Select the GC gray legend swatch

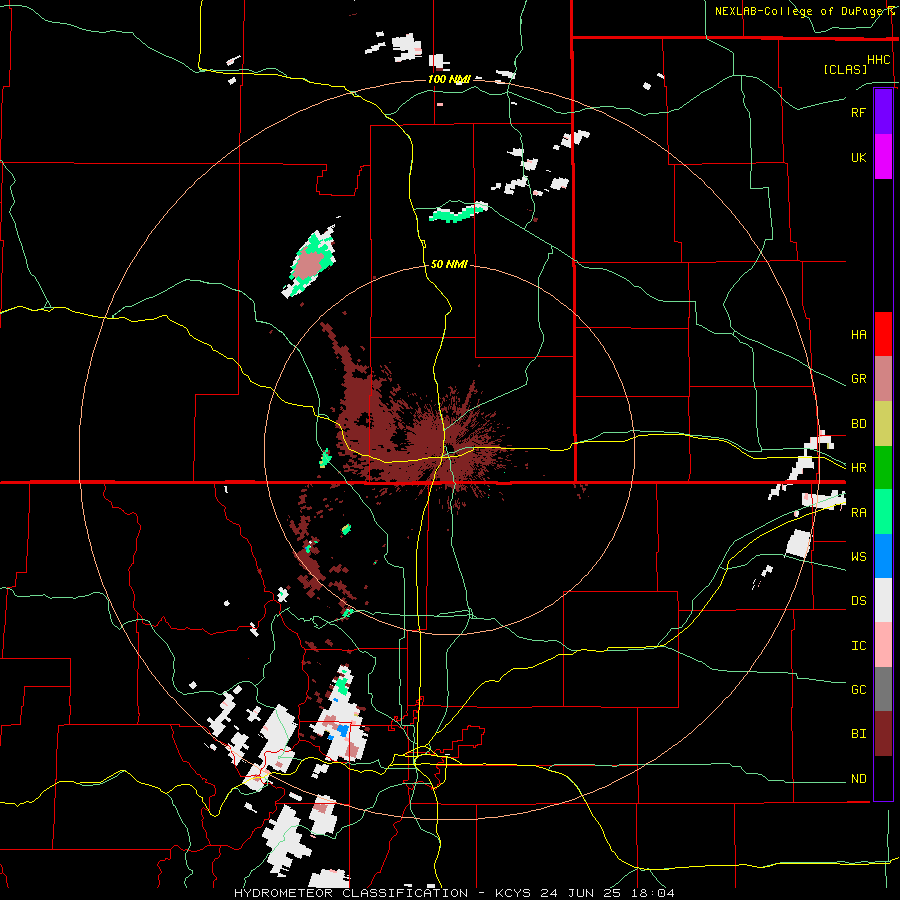[x=883, y=689]
